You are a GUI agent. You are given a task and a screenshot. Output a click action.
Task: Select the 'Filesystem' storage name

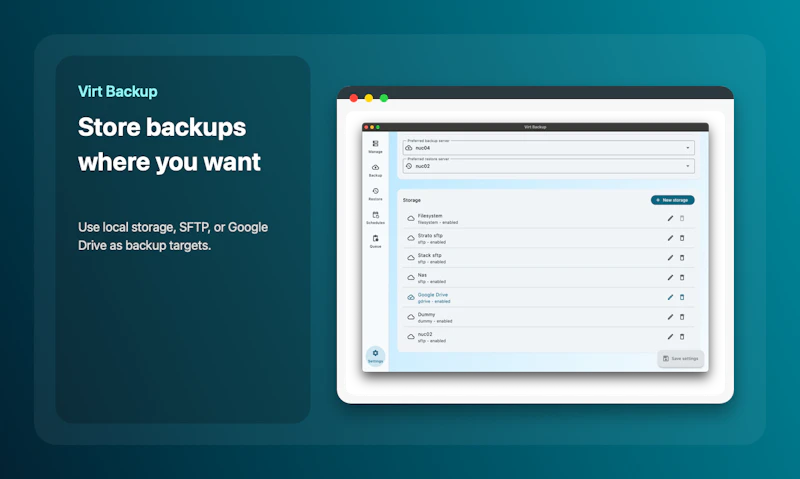[x=430, y=216]
